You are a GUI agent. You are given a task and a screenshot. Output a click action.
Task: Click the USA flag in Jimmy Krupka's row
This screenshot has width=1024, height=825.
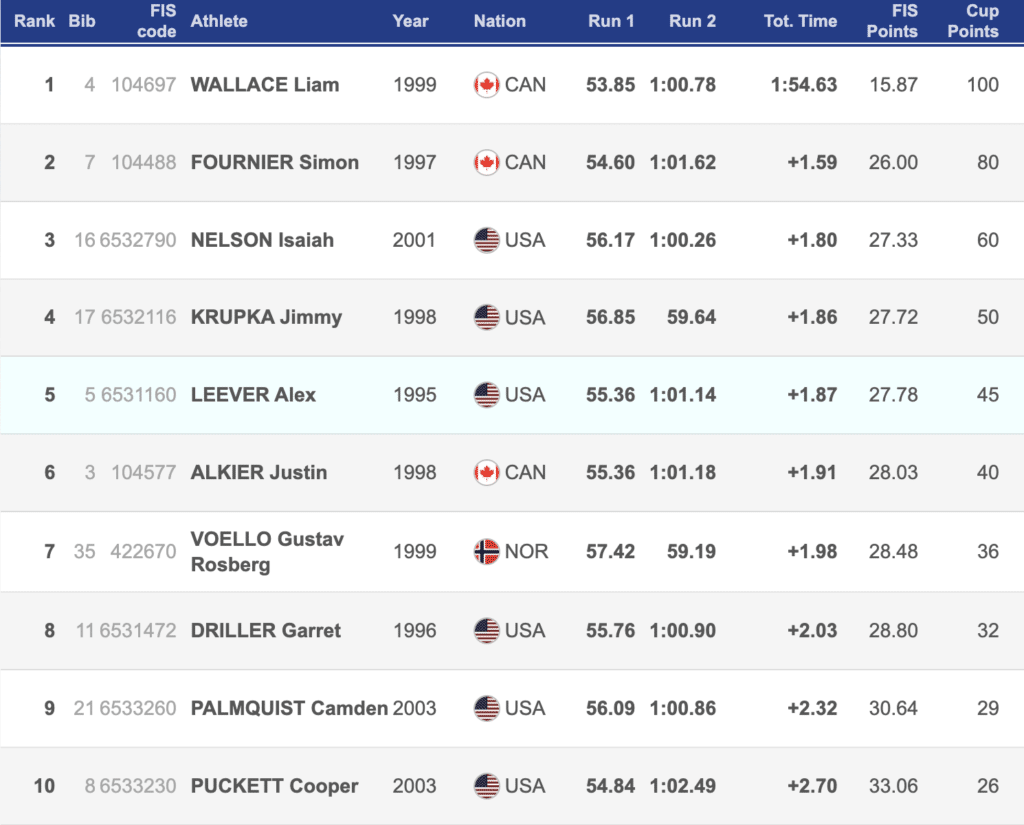(486, 317)
